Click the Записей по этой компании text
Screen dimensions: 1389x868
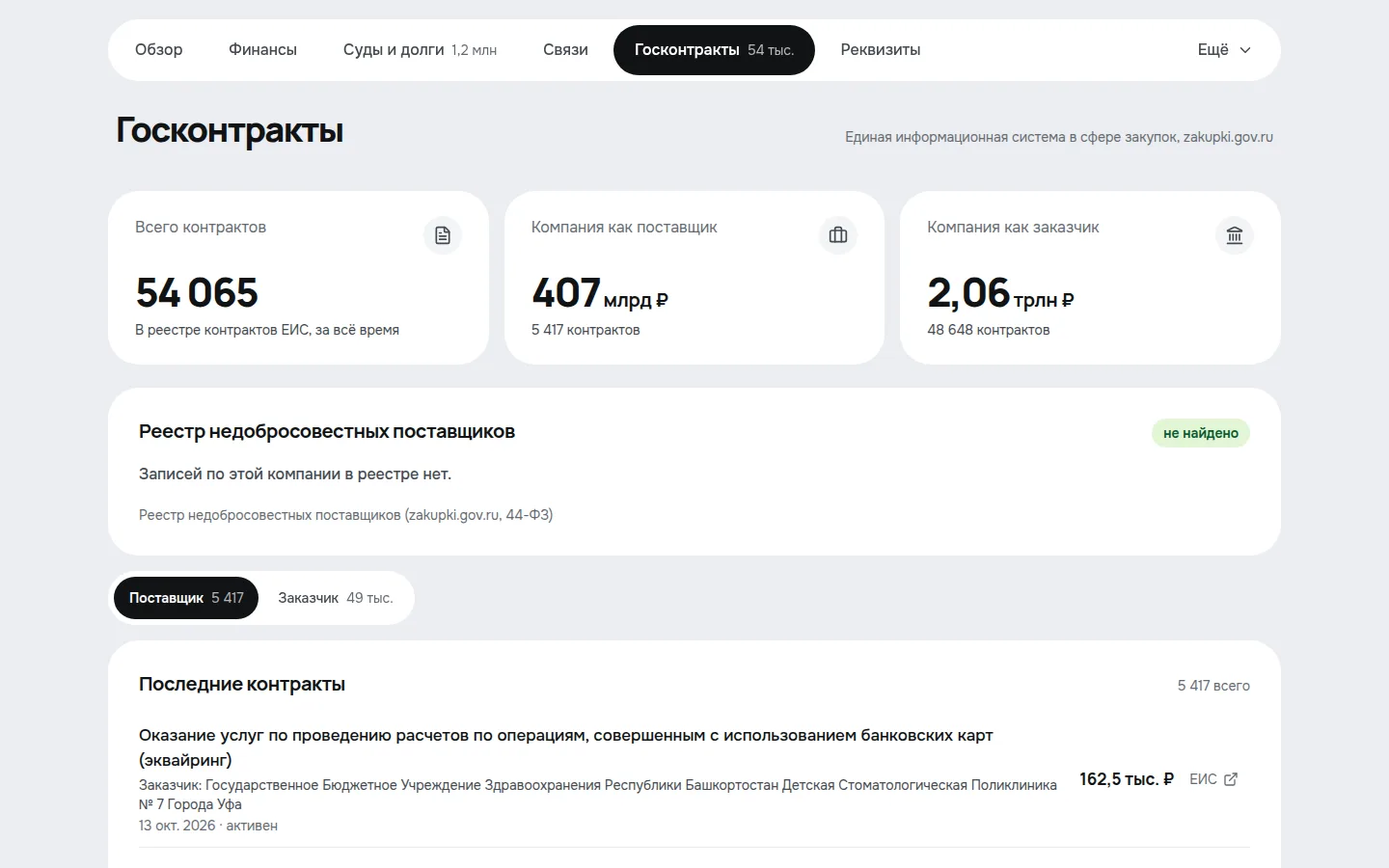[295, 475]
